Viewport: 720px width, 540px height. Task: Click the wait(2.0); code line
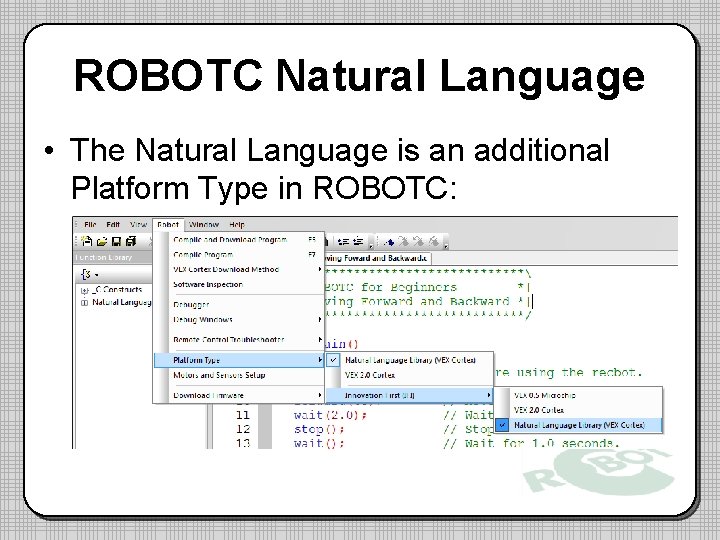pos(330,416)
